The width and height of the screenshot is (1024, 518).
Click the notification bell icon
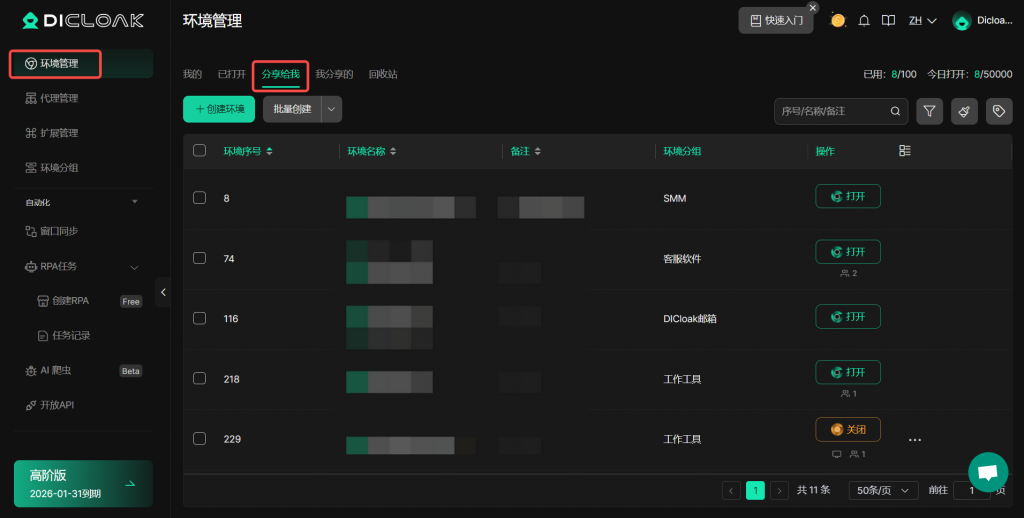point(864,21)
